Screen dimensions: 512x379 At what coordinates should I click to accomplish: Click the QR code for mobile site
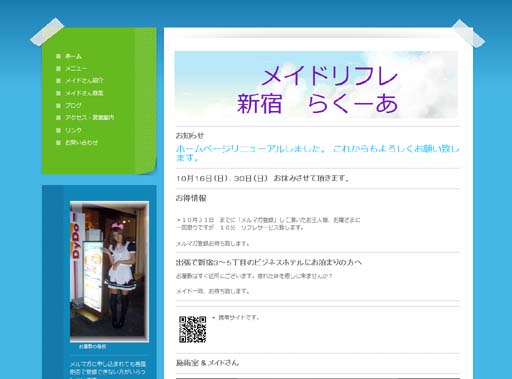[x=192, y=329]
